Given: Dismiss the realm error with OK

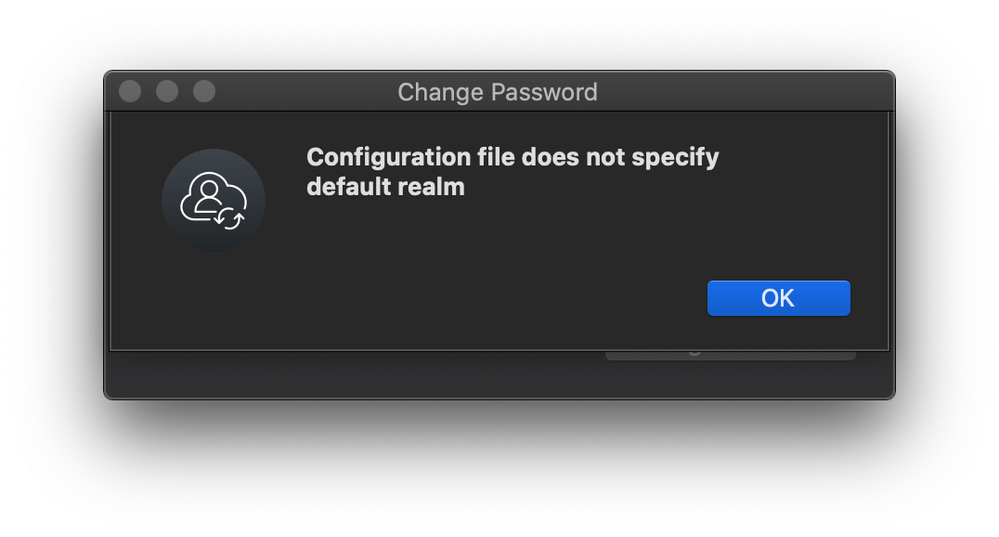Looking at the screenshot, I should click(779, 298).
